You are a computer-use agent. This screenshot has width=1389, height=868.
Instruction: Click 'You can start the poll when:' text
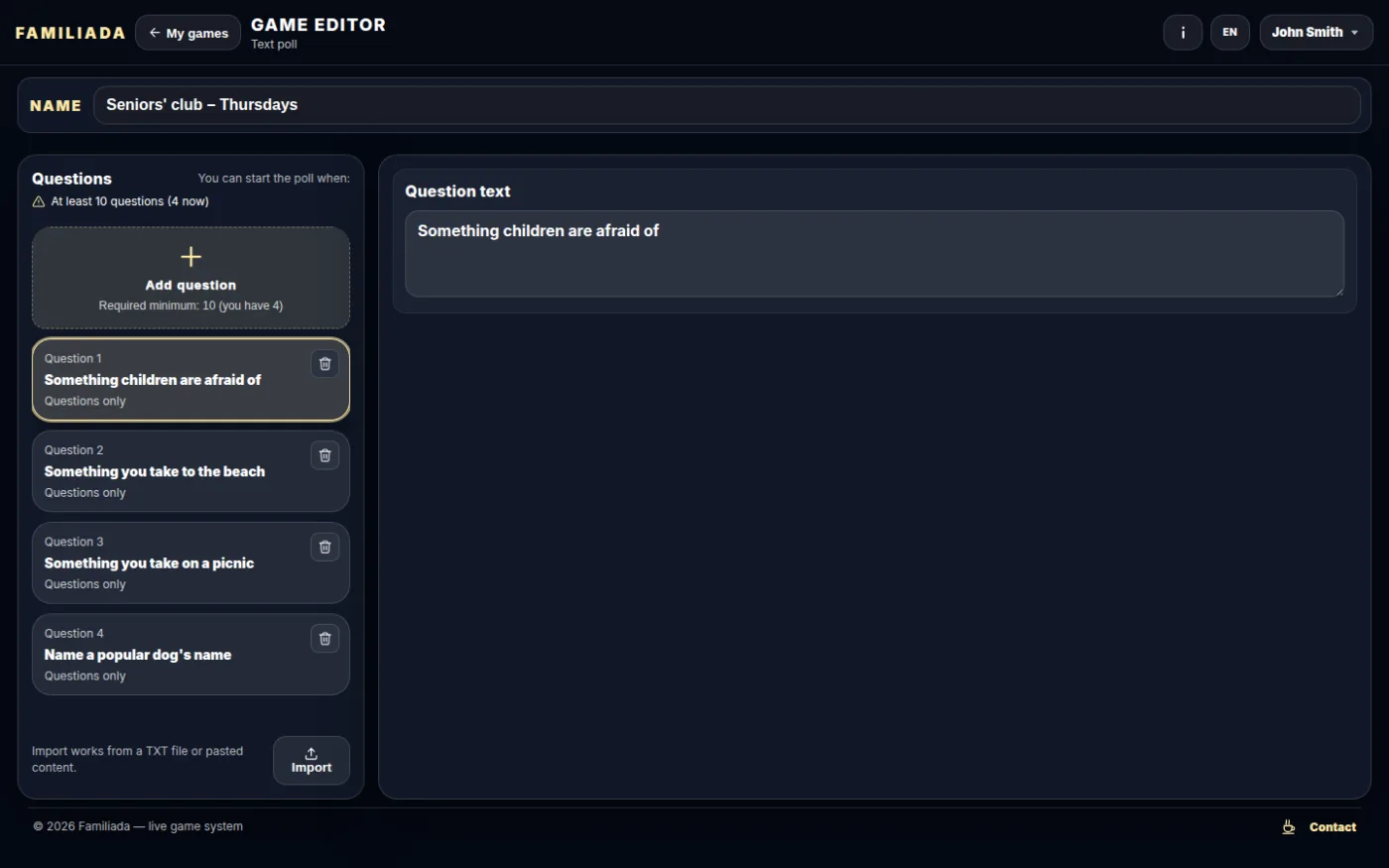click(x=274, y=179)
